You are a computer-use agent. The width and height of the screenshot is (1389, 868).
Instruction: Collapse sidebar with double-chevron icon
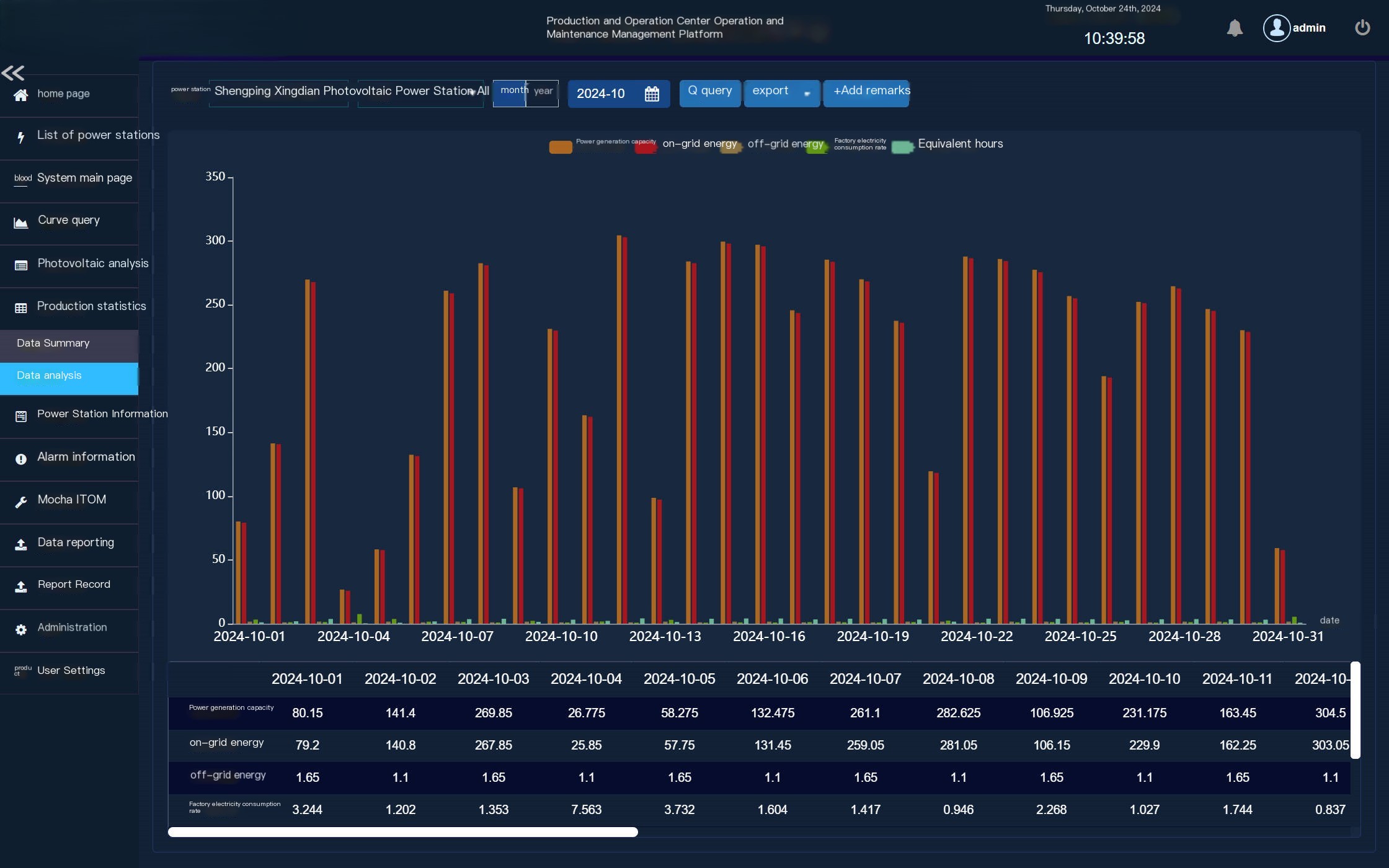[x=13, y=73]
